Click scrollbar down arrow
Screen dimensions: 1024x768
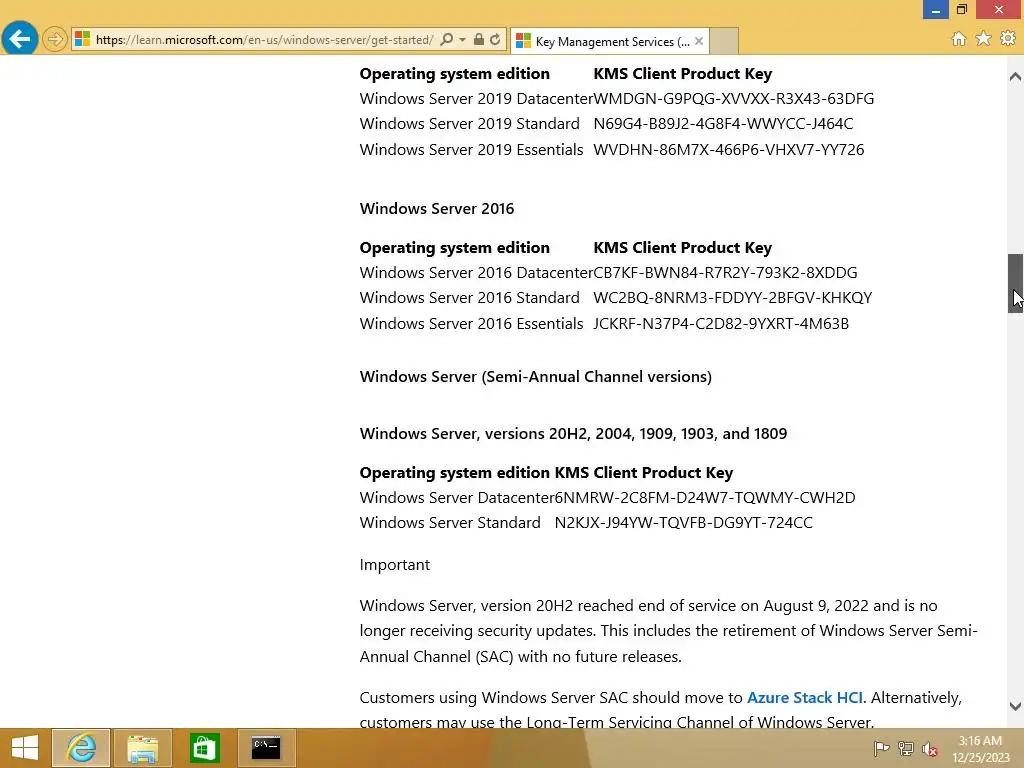1015,706
